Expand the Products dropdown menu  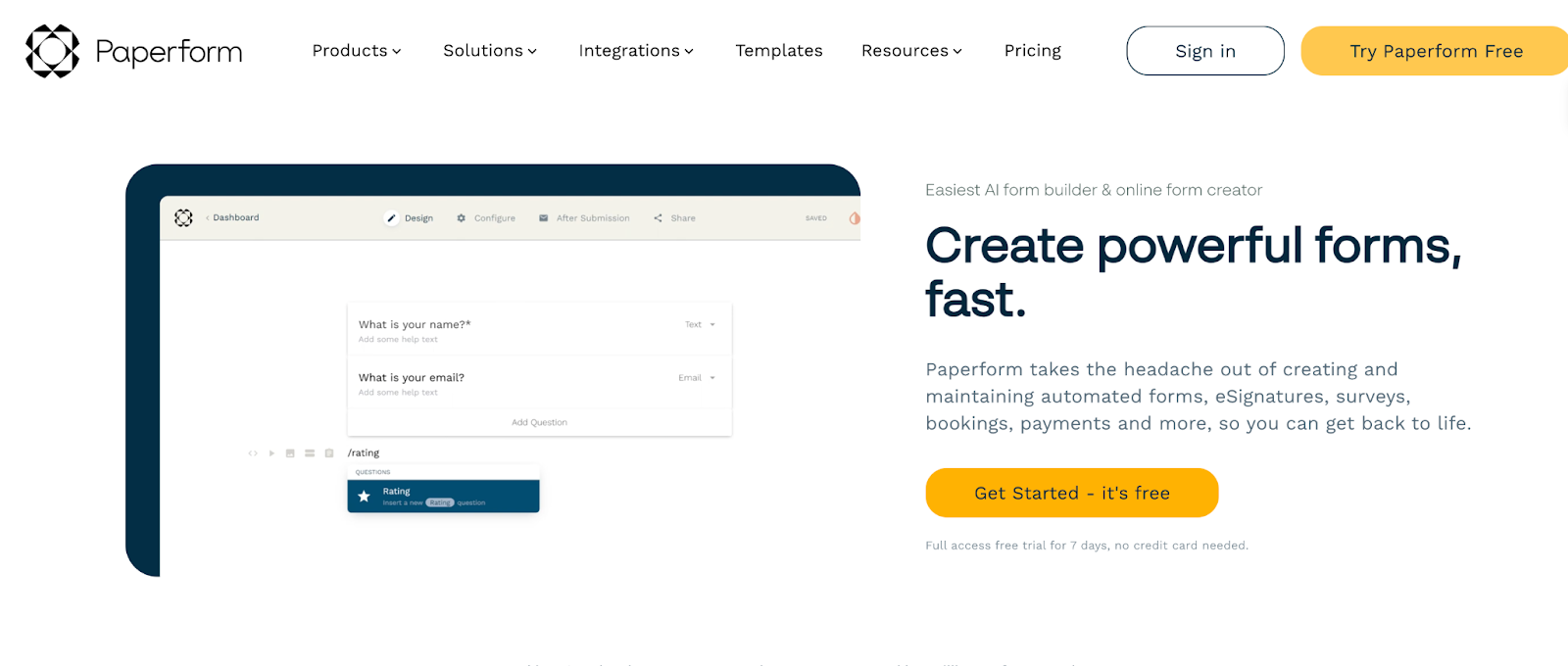tap(357, 51)
